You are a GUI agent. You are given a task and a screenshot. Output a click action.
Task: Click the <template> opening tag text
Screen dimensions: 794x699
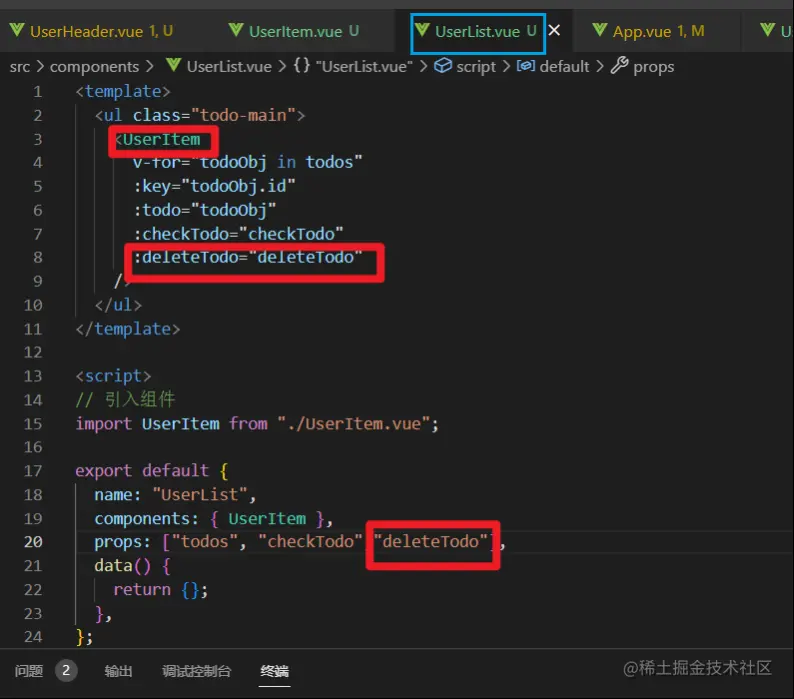click(x=123, y=92)
